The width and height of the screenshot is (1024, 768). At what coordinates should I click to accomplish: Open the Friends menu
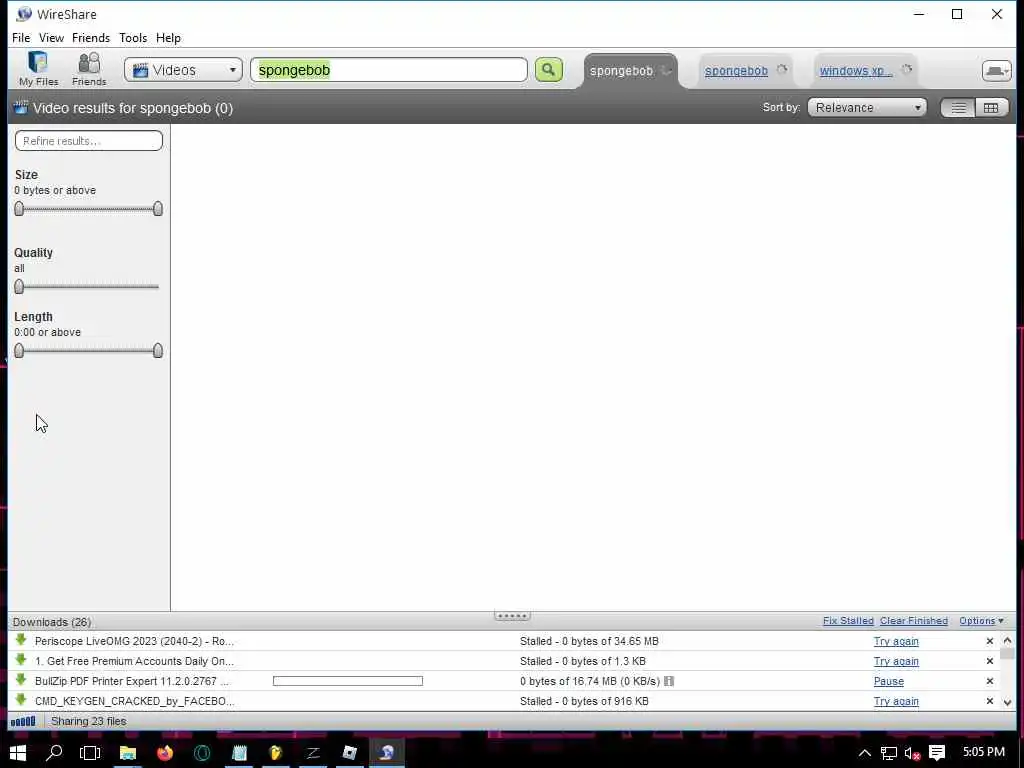click(91, 38)
